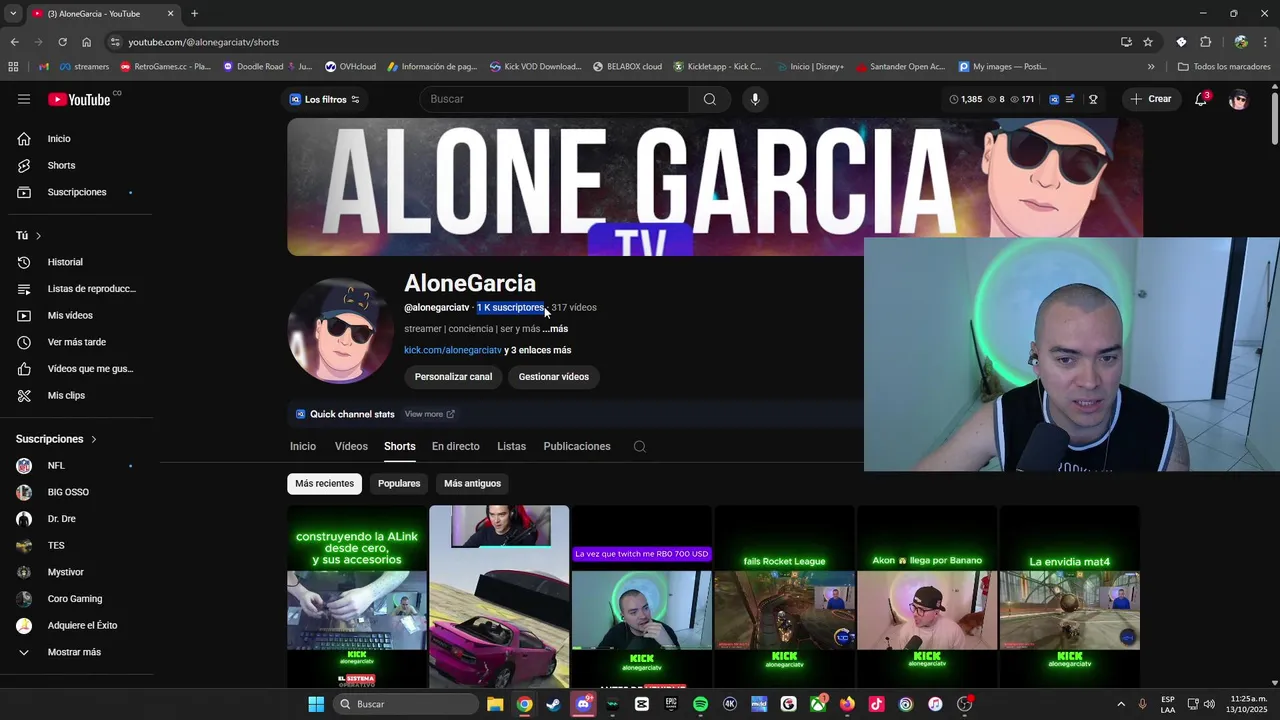Image resolution: width=1280 pixels, height=720 pixels.
Task: Open the account avatar menu
Action: (x=1238, y=99)
